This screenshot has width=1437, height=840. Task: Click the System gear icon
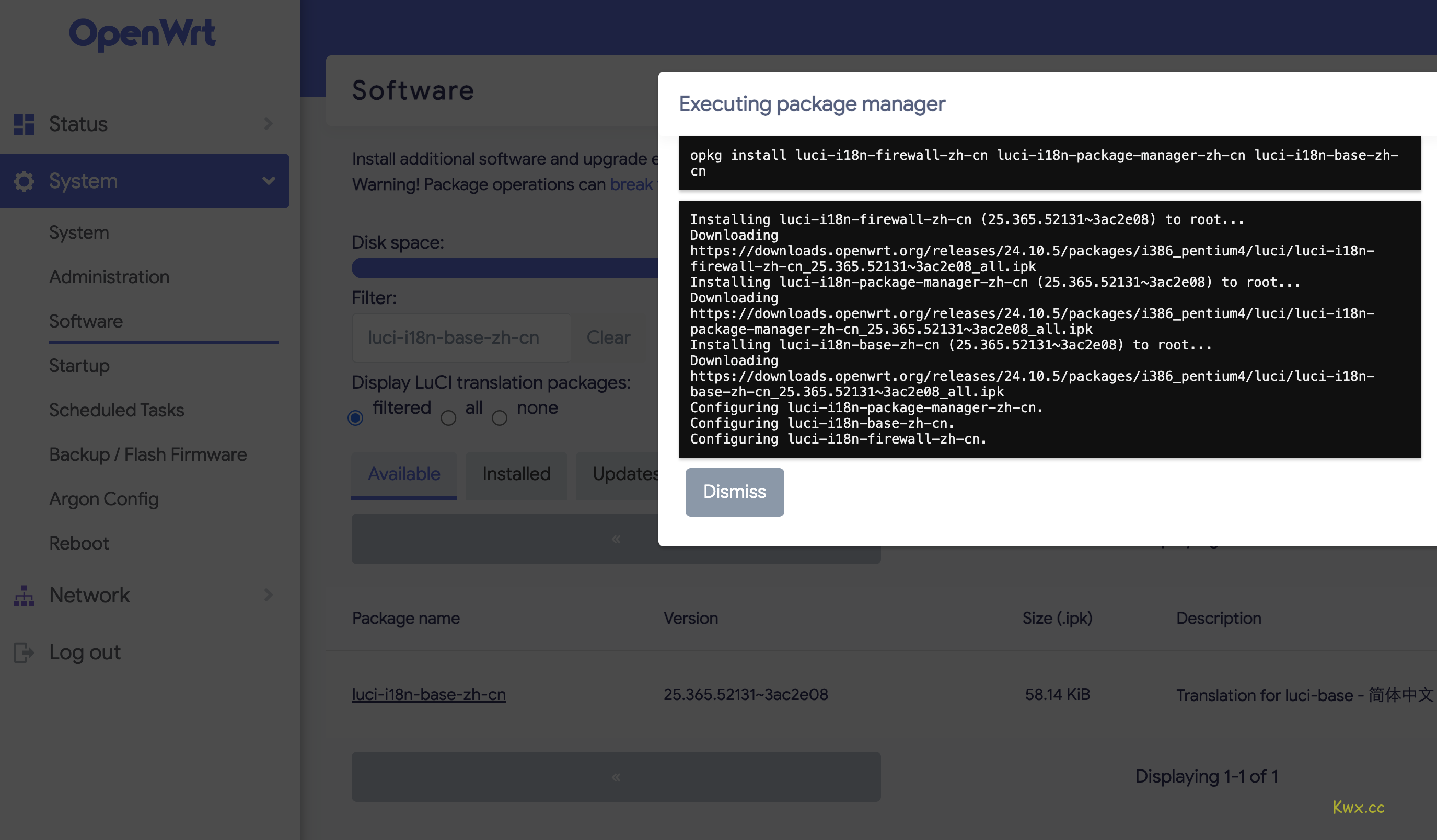tap(24, 181)
